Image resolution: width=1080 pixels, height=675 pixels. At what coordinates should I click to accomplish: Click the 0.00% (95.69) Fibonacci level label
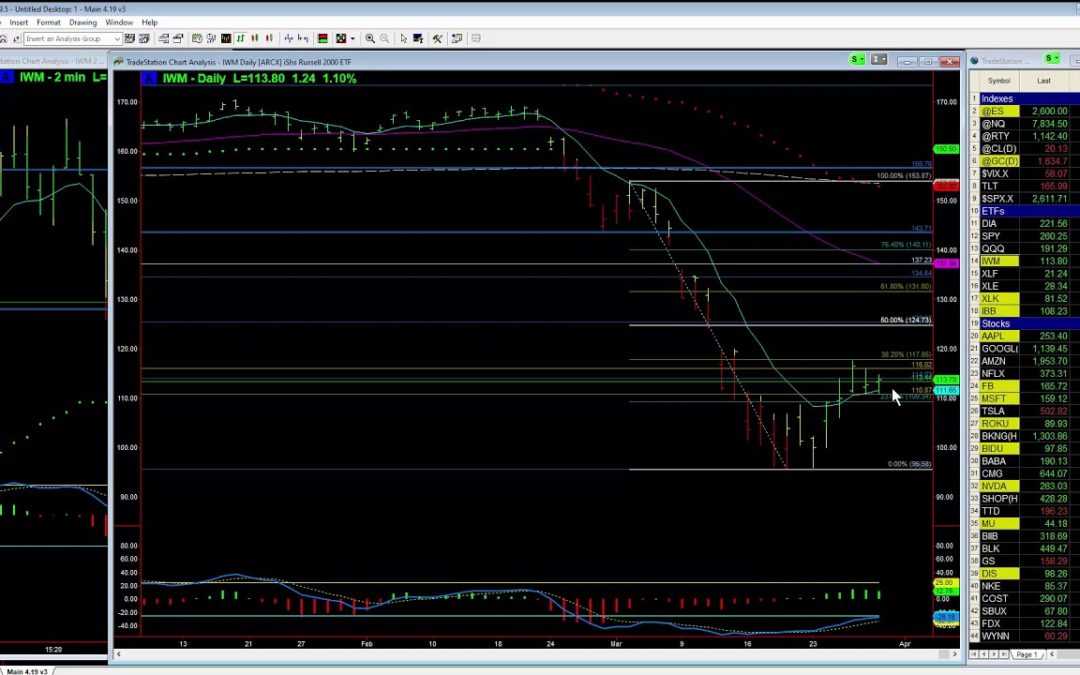[x=909, y=464]
